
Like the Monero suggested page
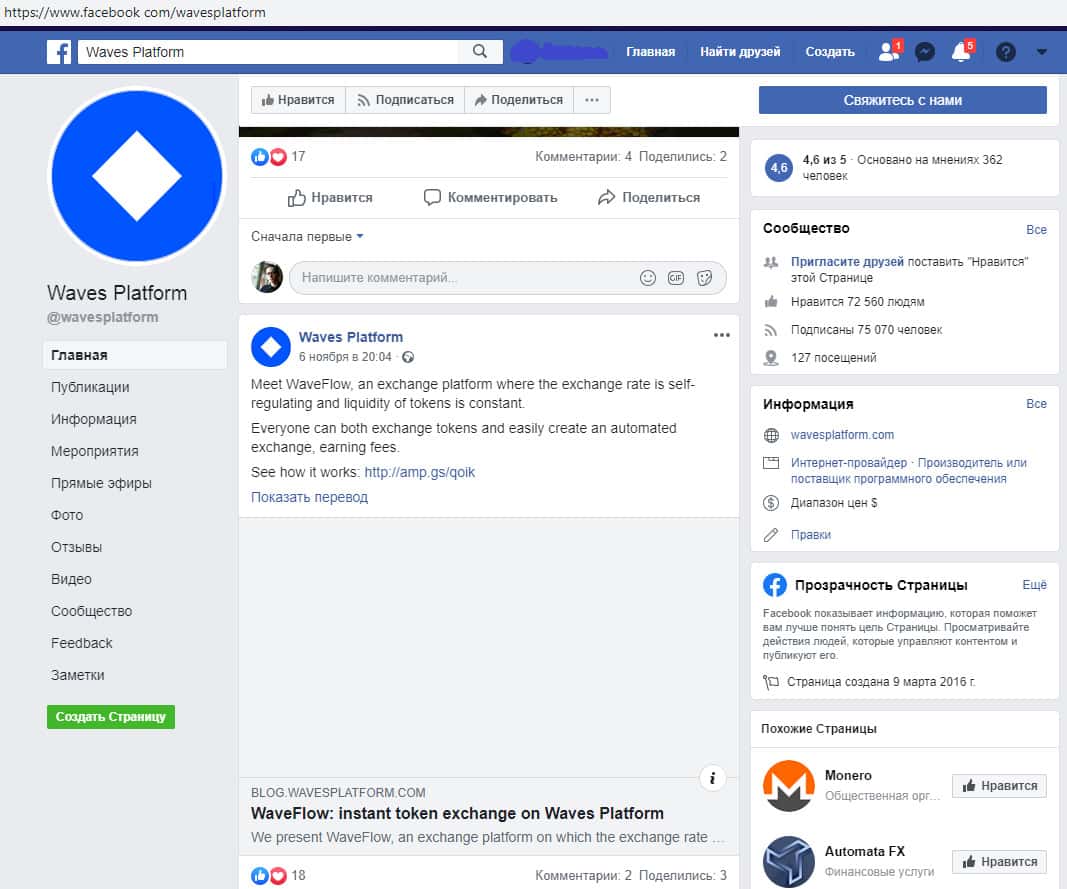999,786
